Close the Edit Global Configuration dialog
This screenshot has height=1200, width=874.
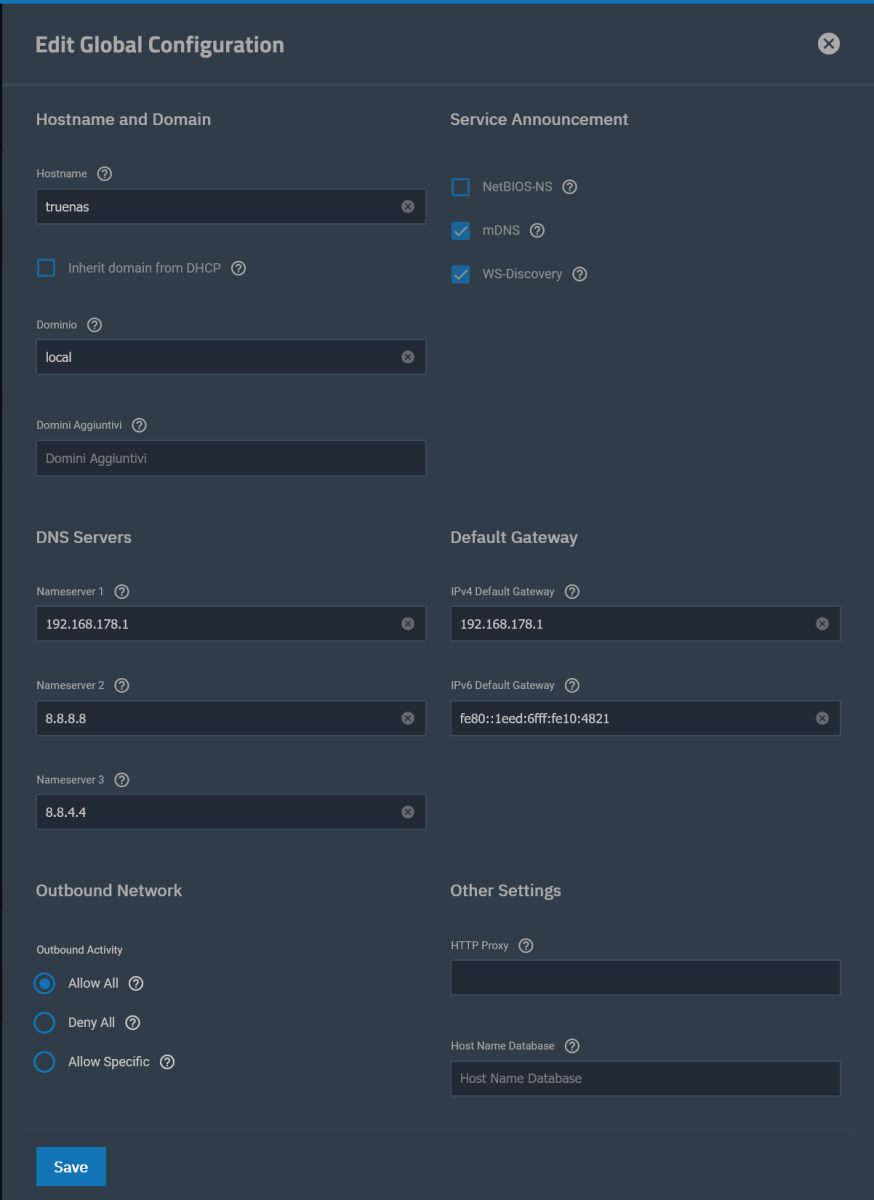pos(827,43)
